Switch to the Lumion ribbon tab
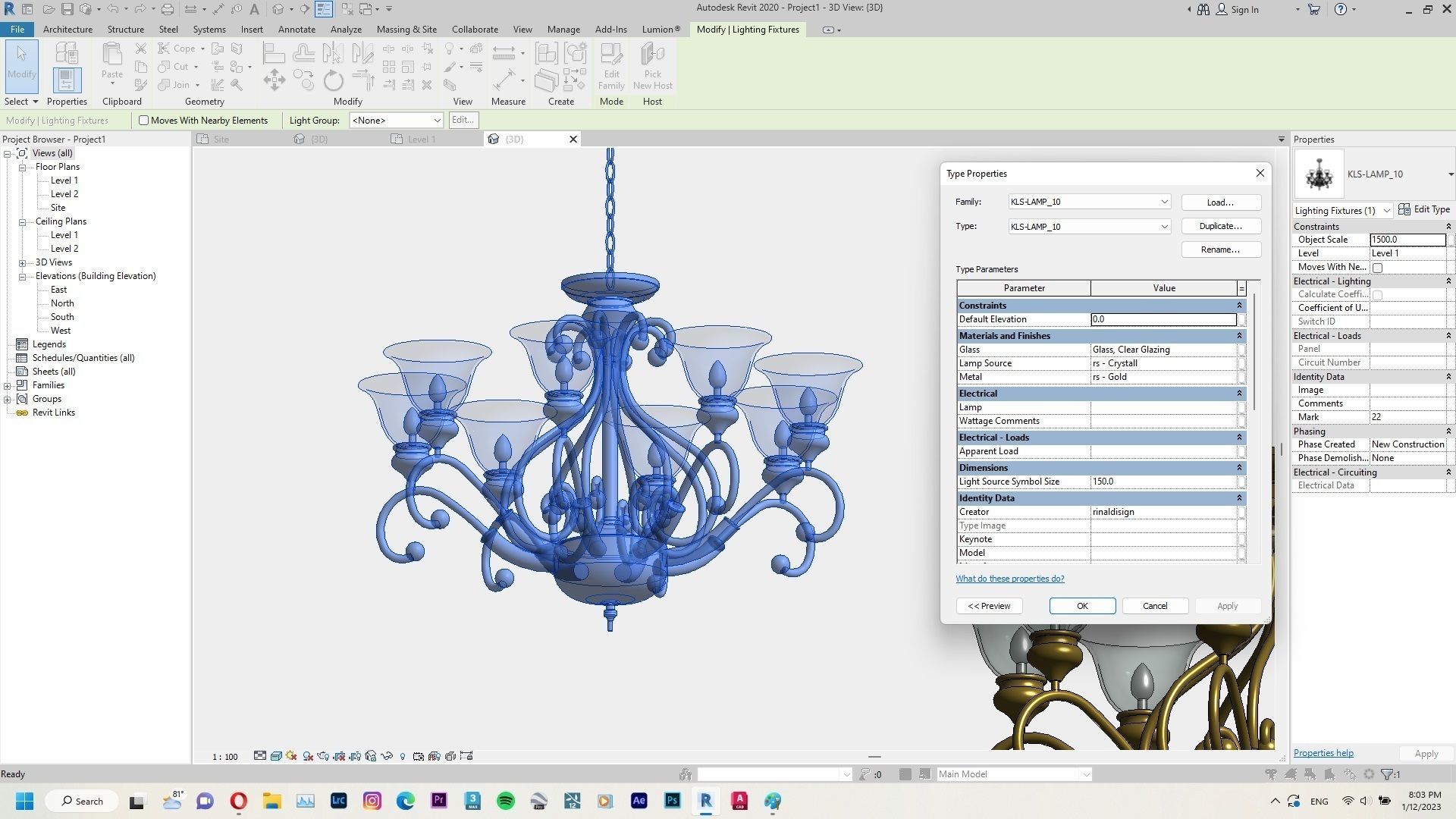This screenshot has height=819, width=1456. point(659,30)
